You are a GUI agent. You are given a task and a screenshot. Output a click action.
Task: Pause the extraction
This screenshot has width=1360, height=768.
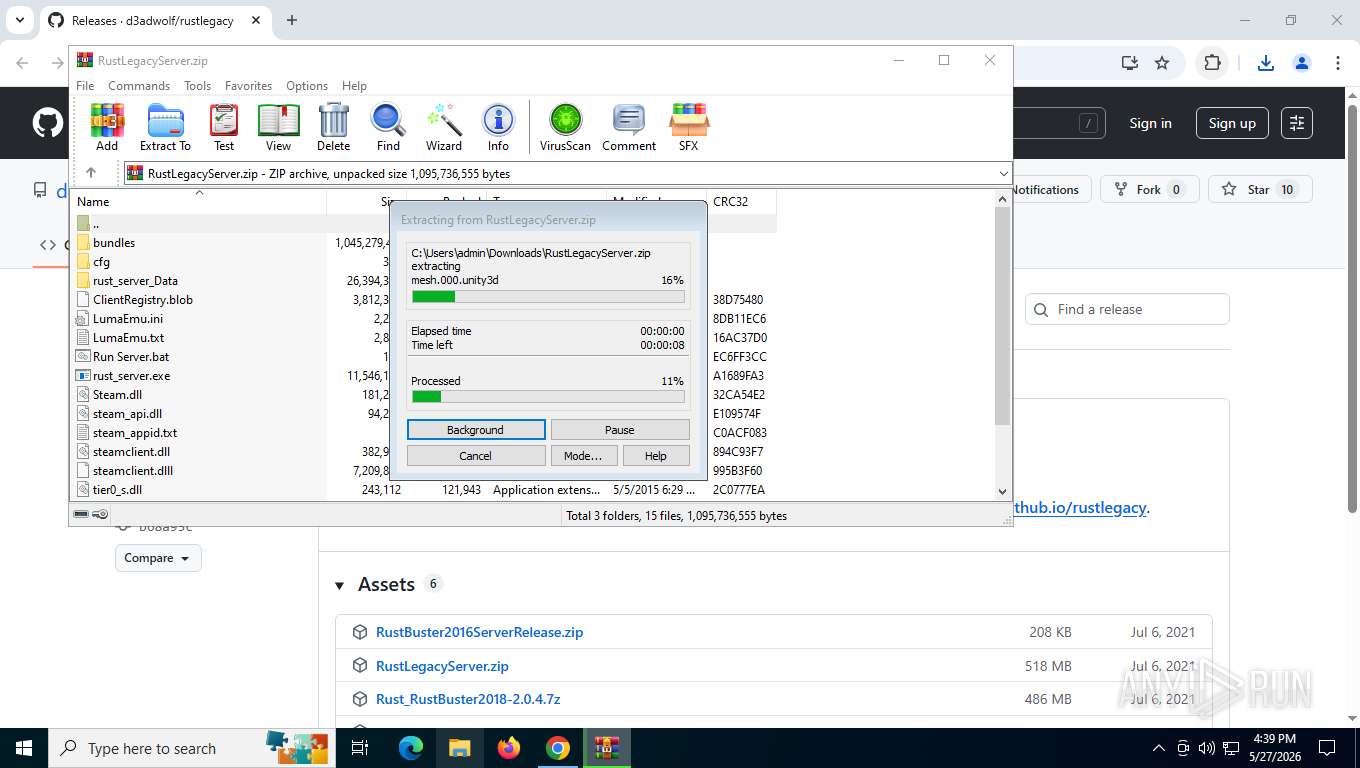[x=620, y=430]
